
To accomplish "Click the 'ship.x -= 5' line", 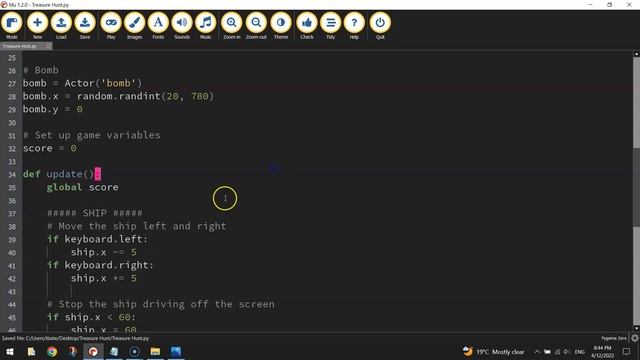I will click(x=104, y=252).
